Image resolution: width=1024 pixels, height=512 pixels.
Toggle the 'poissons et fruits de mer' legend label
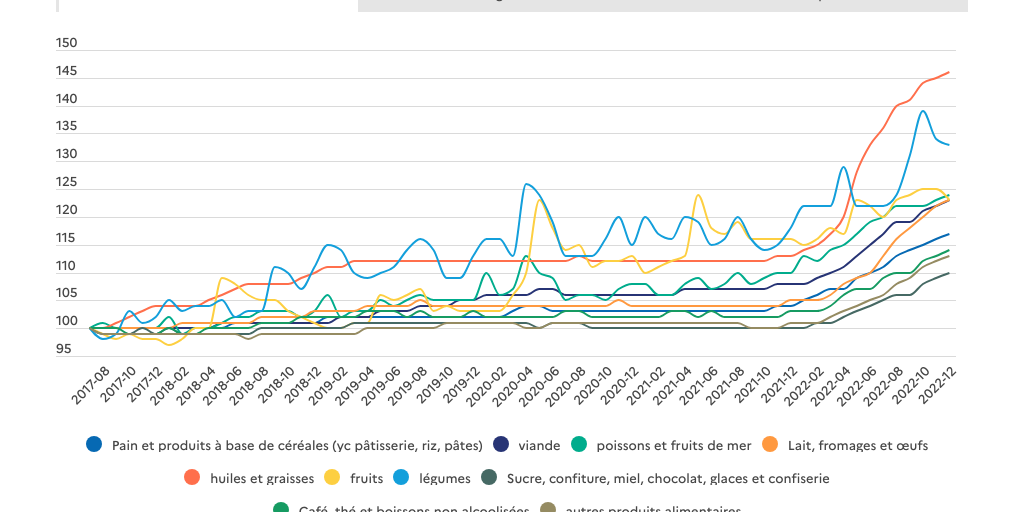click(x=674, y=446)
